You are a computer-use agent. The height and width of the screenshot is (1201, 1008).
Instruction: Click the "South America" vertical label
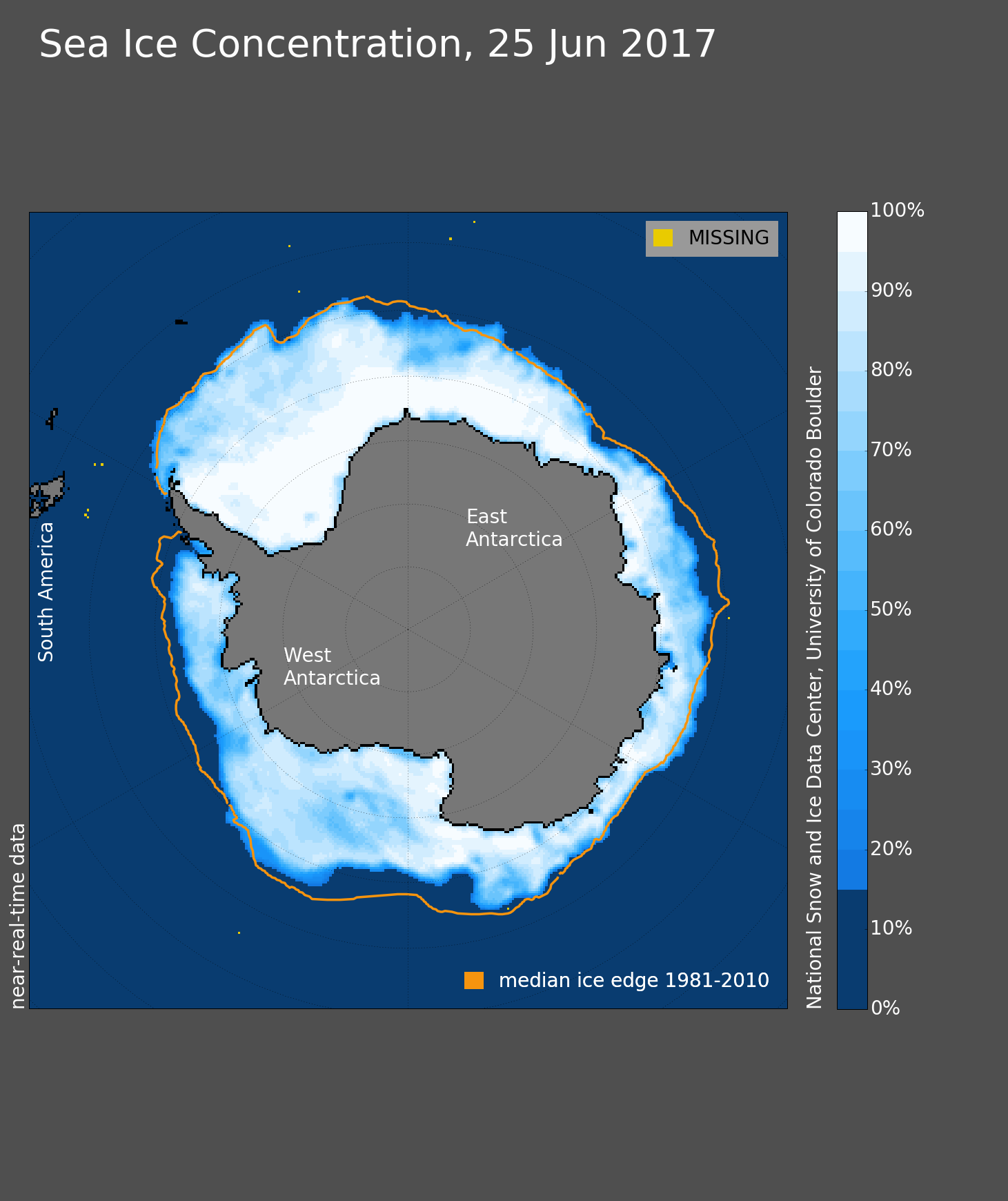(x=46, y=592)
